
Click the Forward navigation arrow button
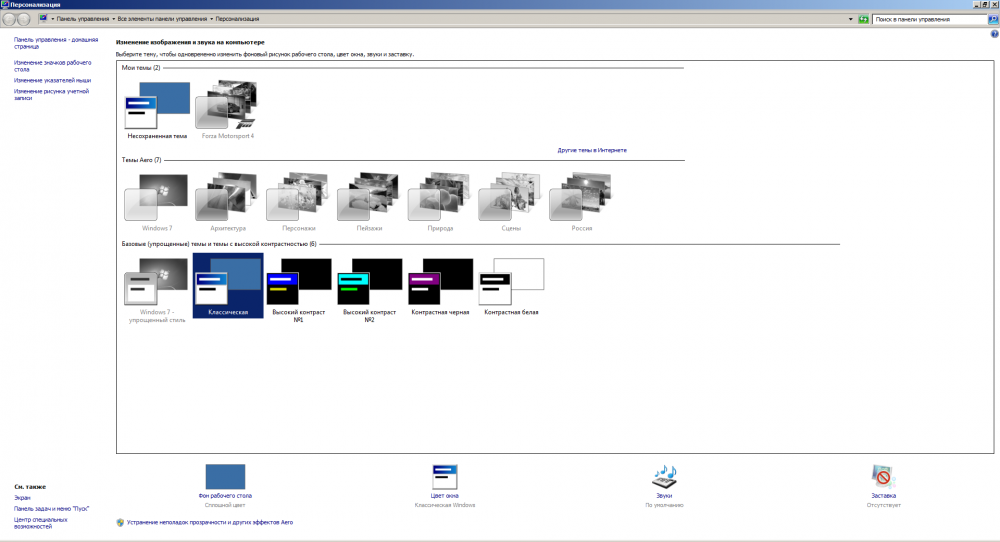pyautogui.click(x=25, y=19)
